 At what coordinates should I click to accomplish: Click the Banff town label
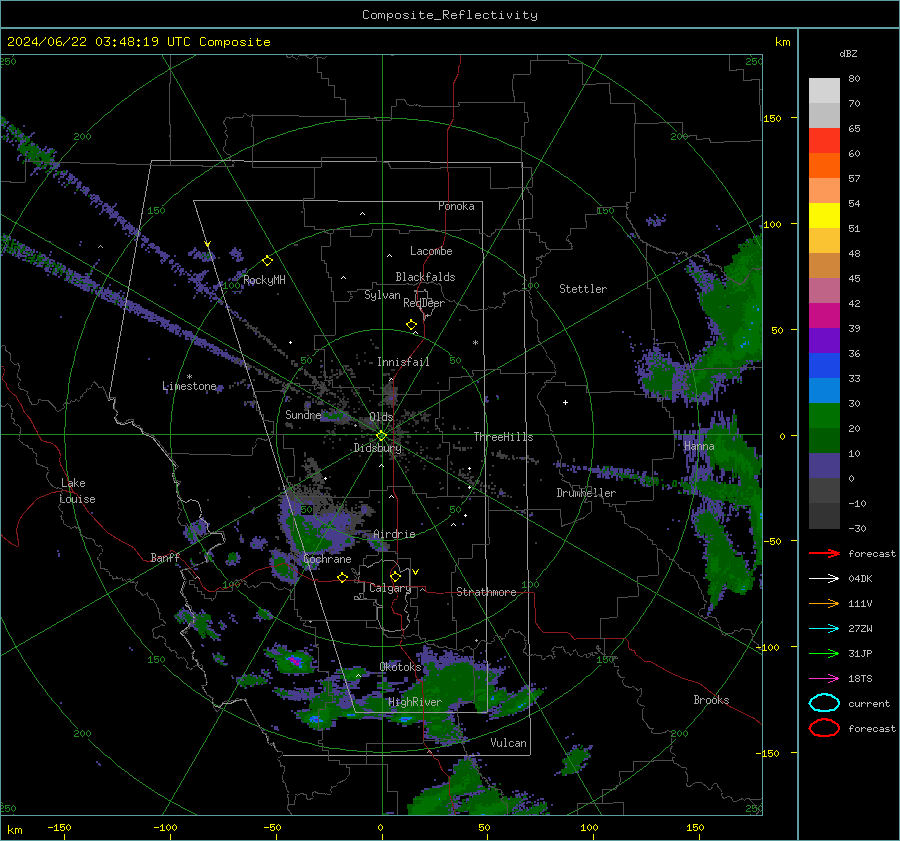click(x=165, y=557)
